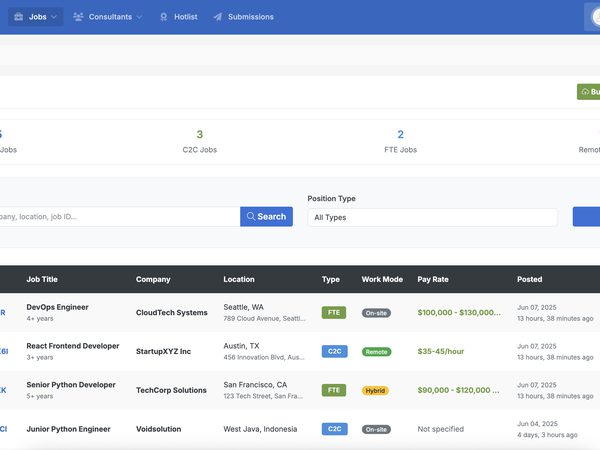Click CloudTech Systems company cell
600x450 pixels.
pyautogui.click(x=171, y=313)
